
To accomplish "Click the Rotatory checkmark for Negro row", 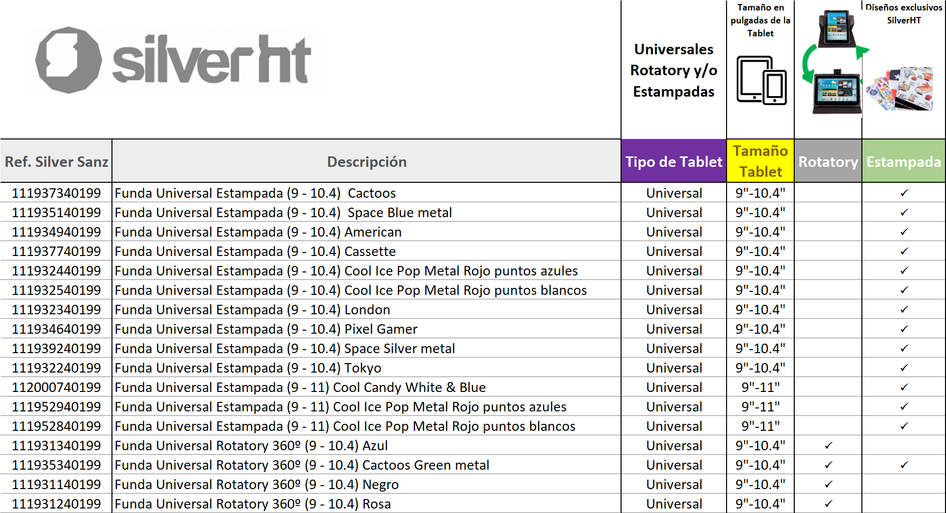I will (x=828, y=484).
